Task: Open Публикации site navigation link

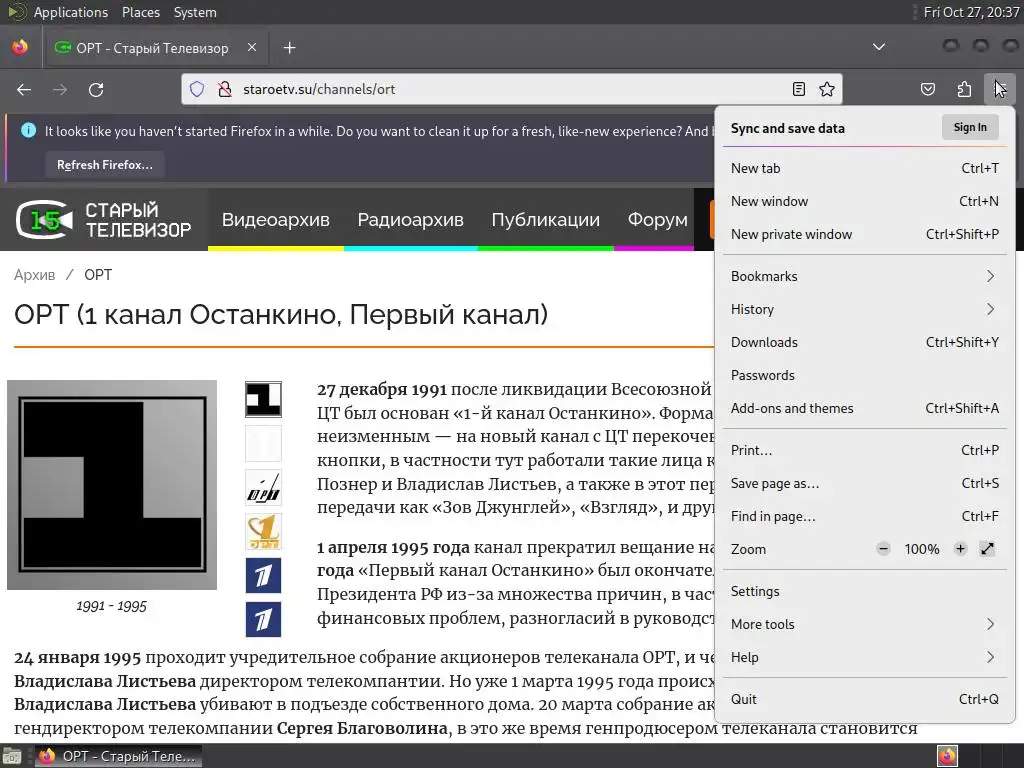Action: [x=545, y=219]
